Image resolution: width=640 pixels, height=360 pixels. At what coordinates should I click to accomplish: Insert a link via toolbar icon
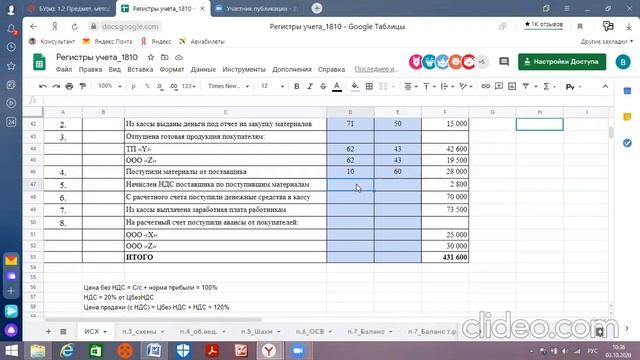tap(485, 86)
